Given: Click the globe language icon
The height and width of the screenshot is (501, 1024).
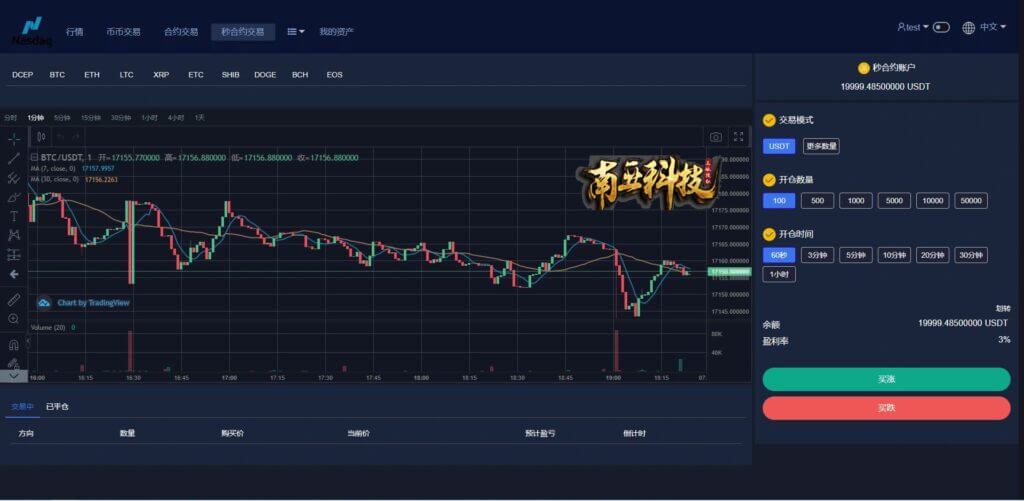Looking at the screenshot, I should point(968,27).
